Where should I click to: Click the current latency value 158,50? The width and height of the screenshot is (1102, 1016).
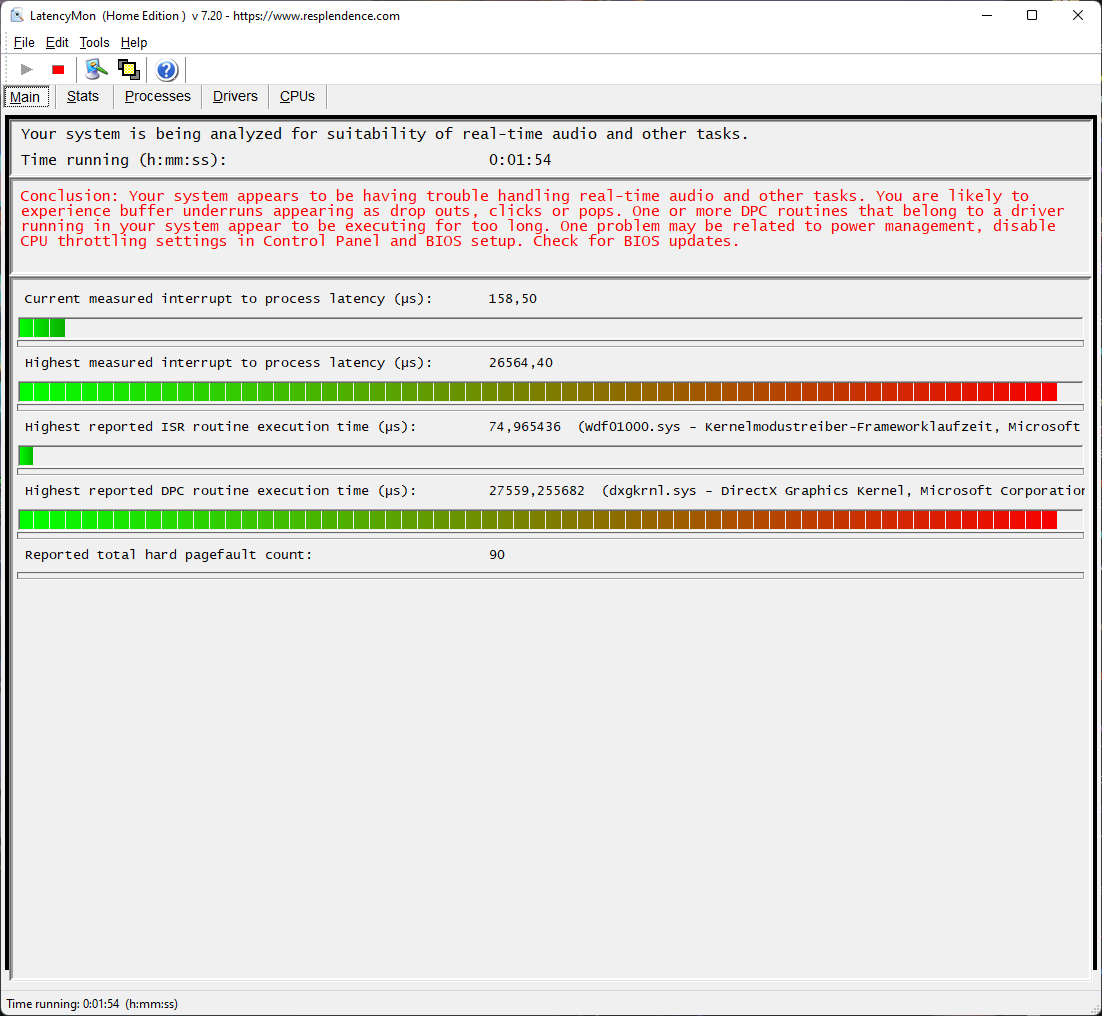click(x=512, y=299)
